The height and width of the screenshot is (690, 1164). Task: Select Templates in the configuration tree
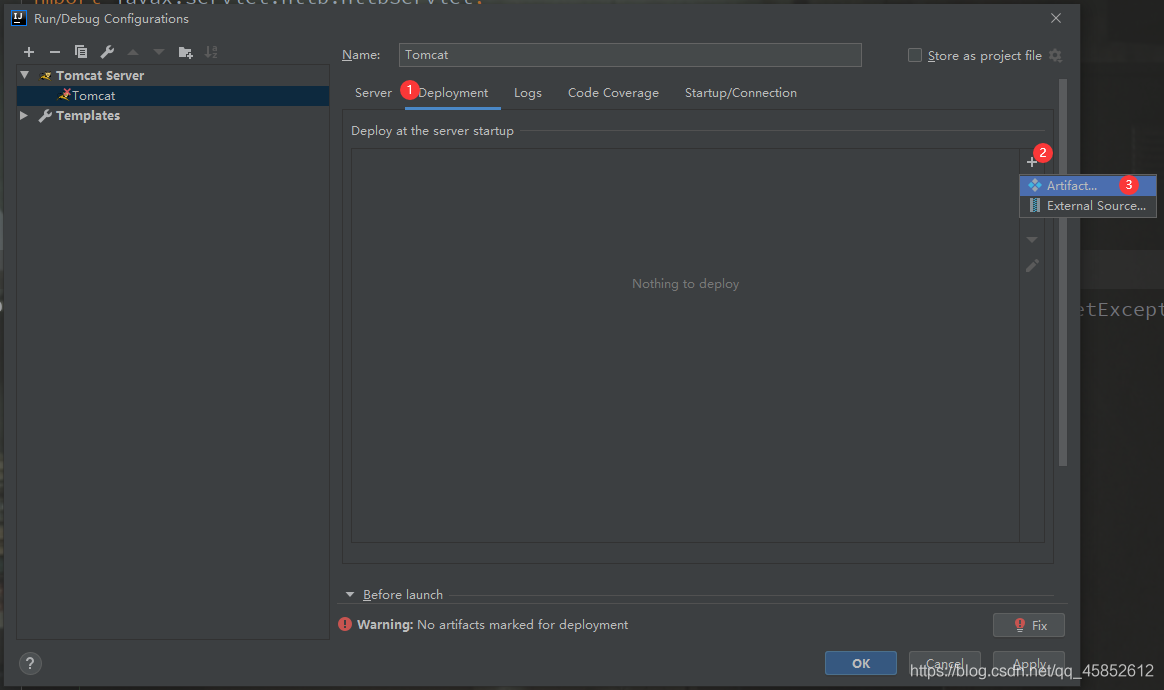tap(88, 115)
